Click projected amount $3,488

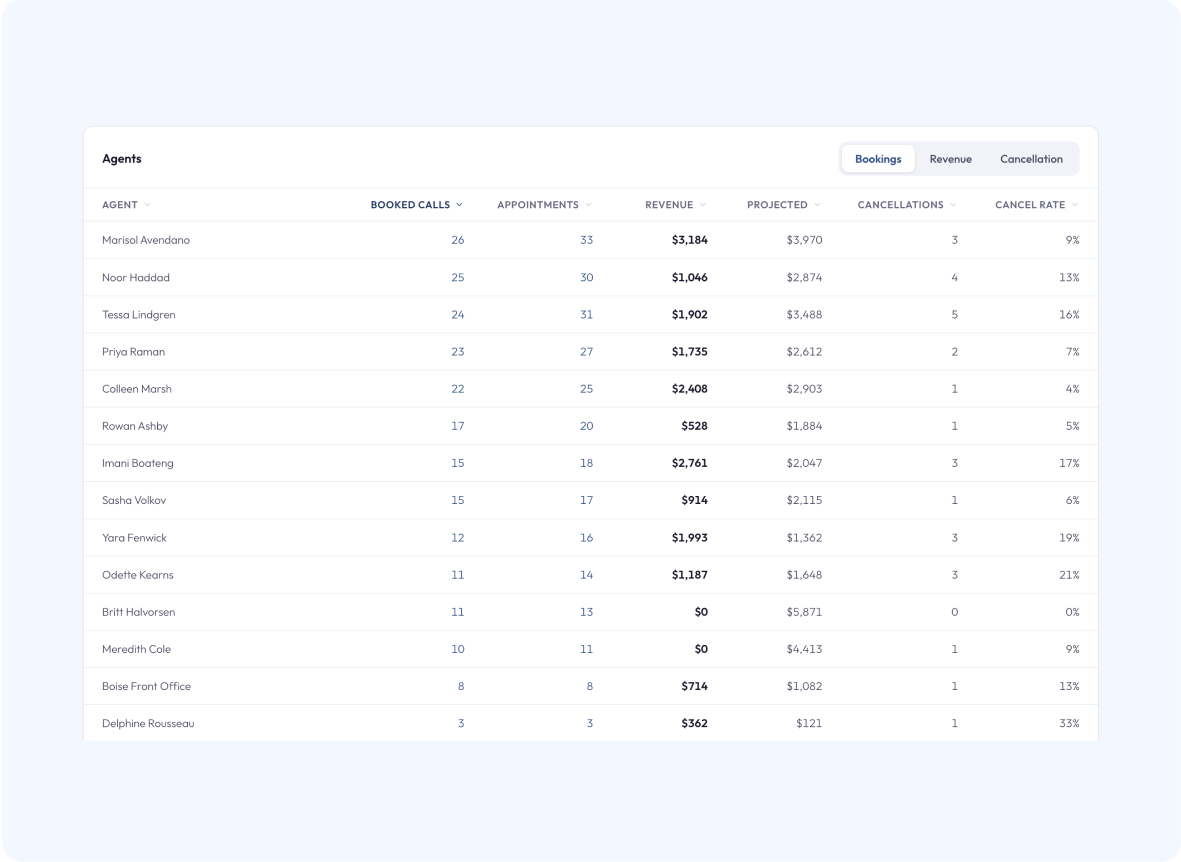point(804,314)
